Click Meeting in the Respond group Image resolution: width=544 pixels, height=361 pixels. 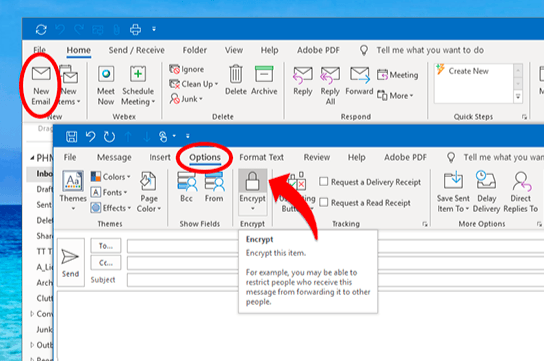click(x=398, y=75)
